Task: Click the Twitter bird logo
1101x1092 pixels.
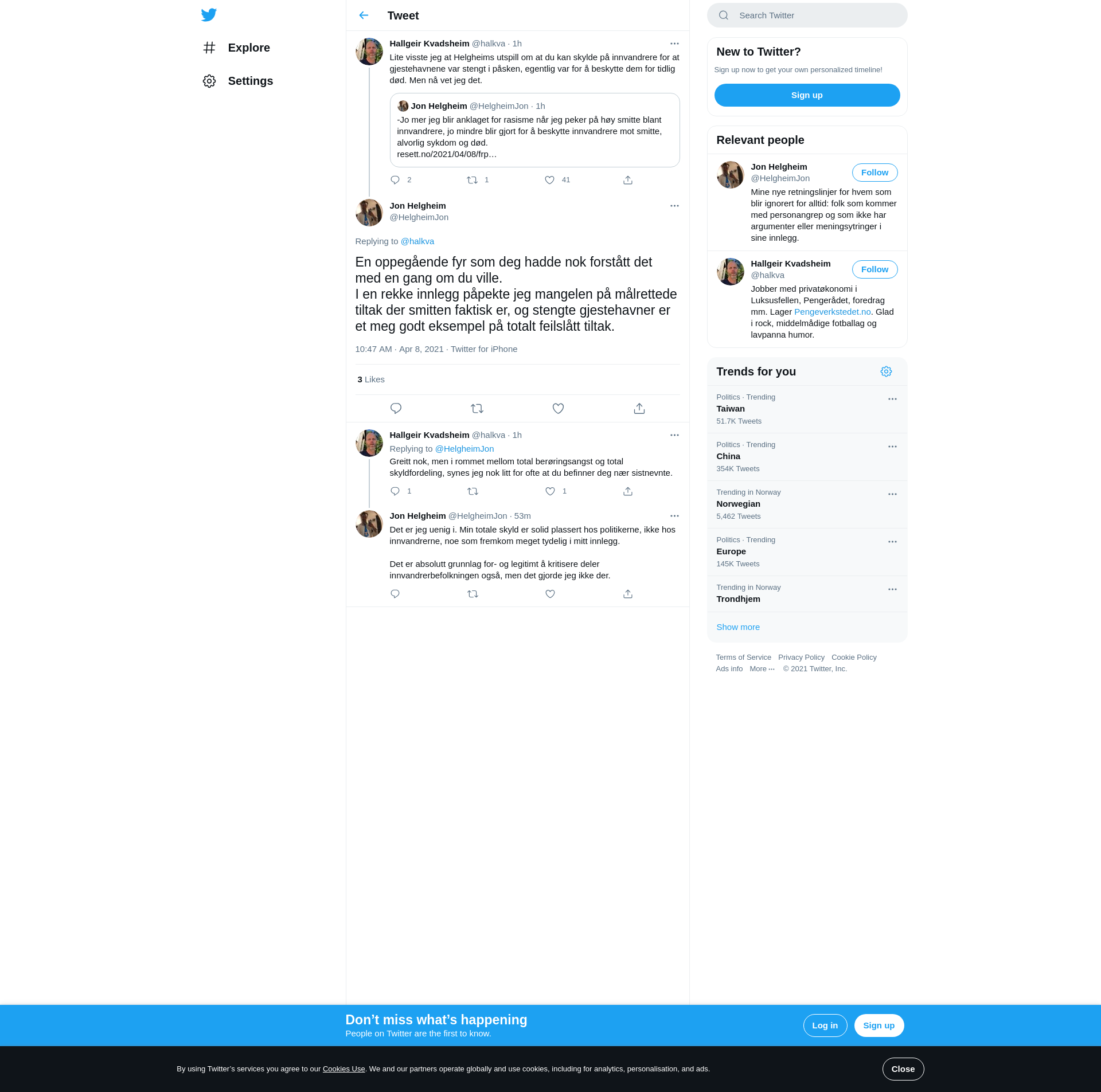Action: (x=209, y=15)
